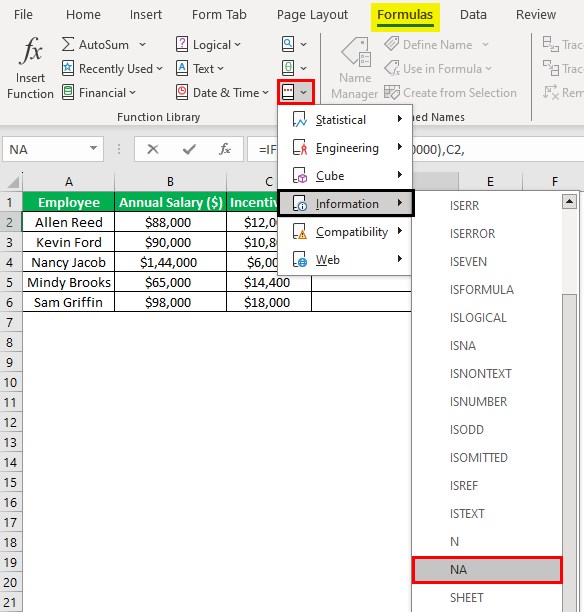
Task: Select the ISTEXT function
Action: click(x=487, y=514)
